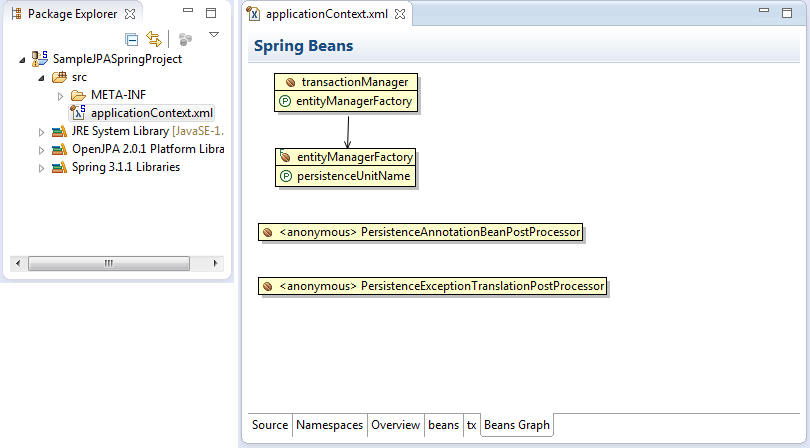
Task: Click bean icon of PersistenceExceptionTranslationPostProcessor
Action: click(268, 287)
